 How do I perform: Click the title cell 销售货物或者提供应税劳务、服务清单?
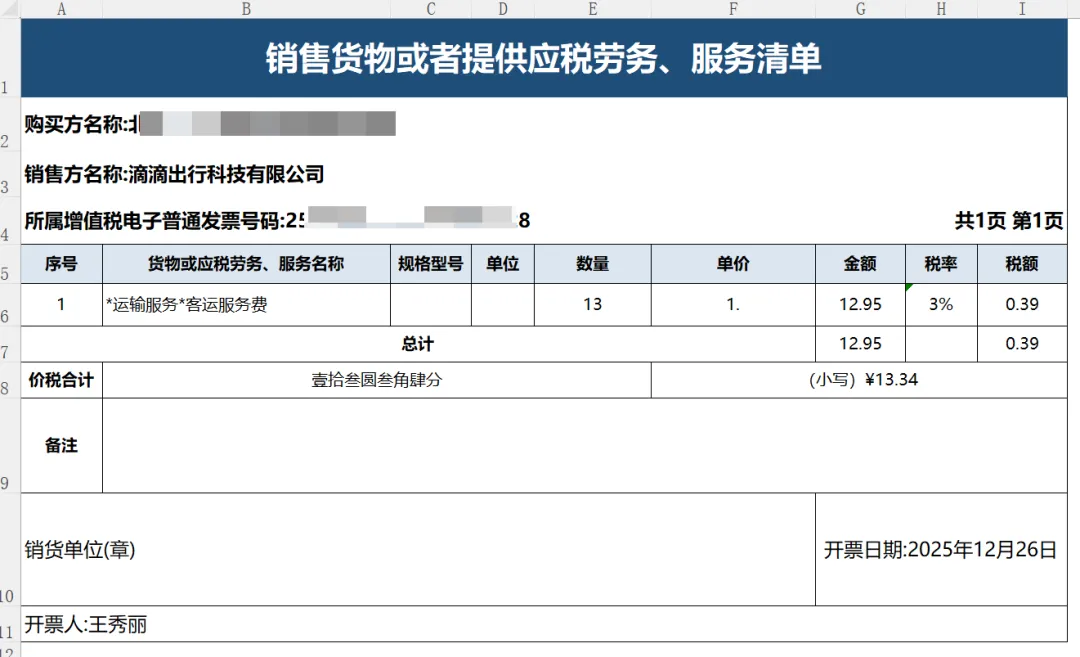pyautogui.click(x=544, y=58)
